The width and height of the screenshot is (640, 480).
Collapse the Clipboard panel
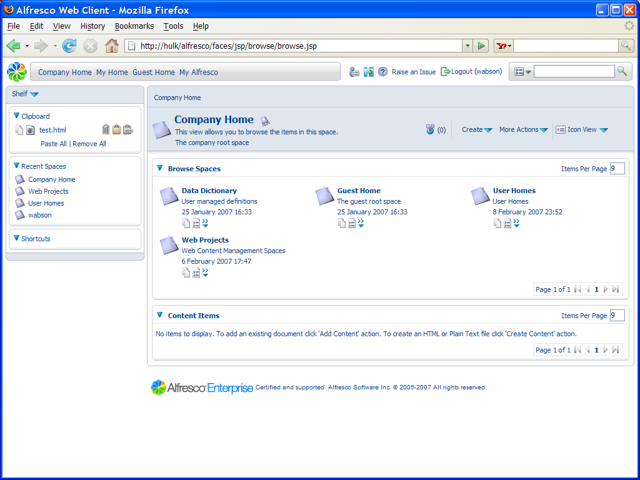tap(16, 116)
